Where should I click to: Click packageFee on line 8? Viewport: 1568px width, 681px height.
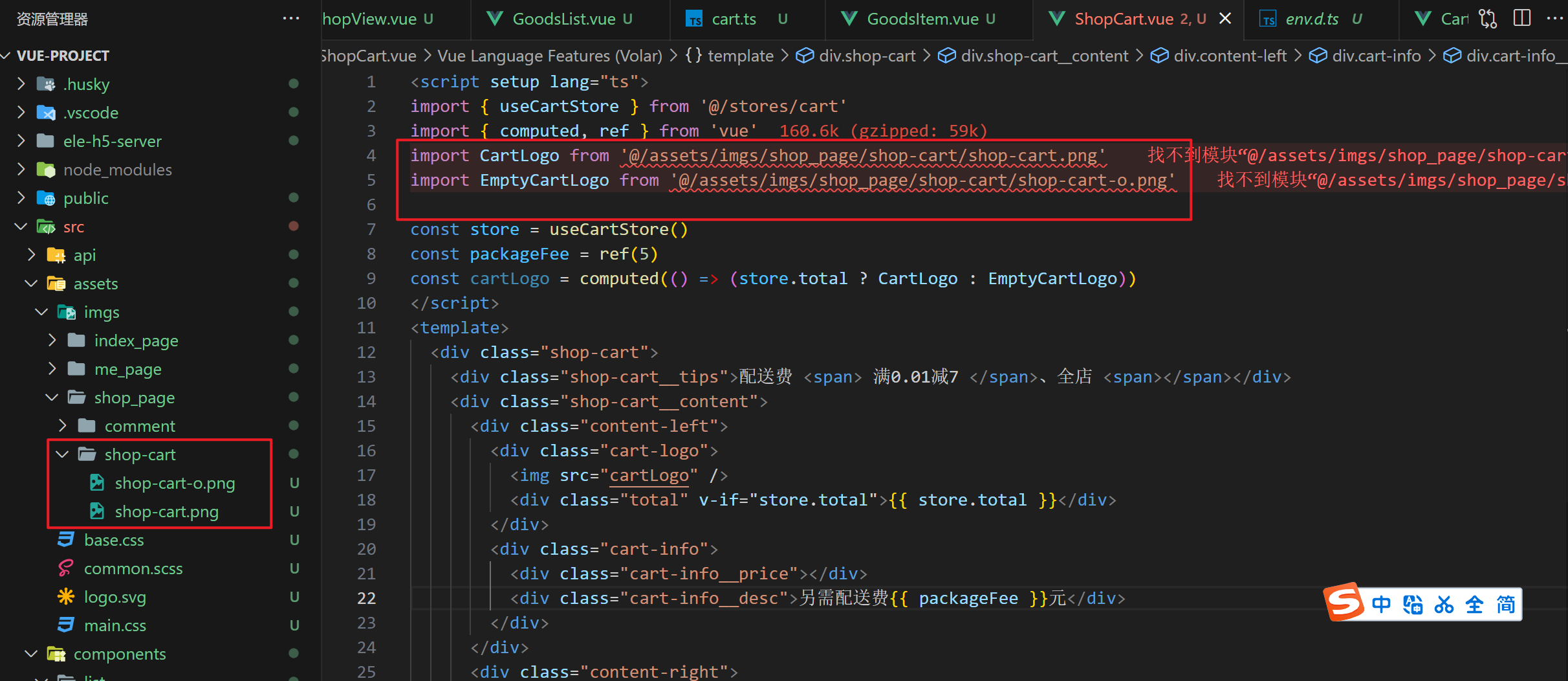(x=519, y=254)
